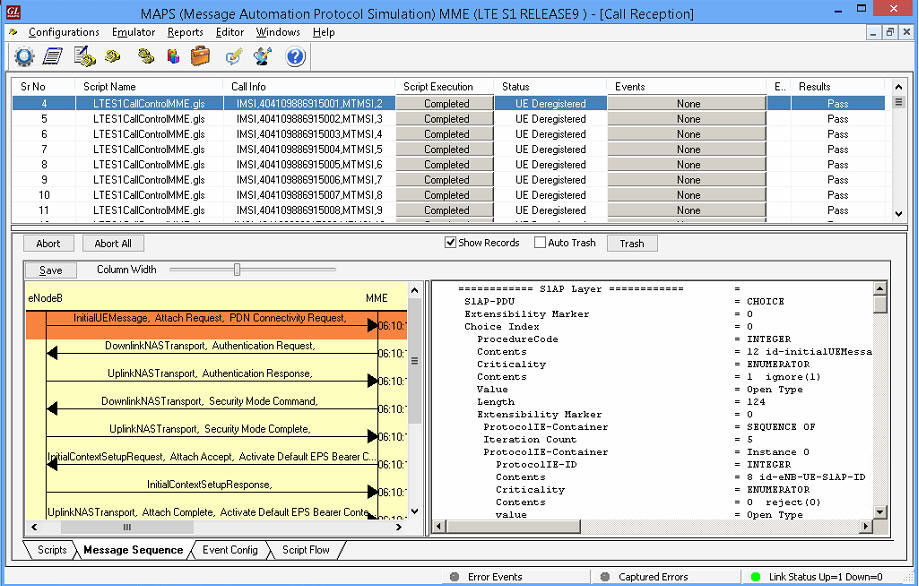Click the gear settings toolbar icon
919x586 pixels.
(x=24, y=56)
